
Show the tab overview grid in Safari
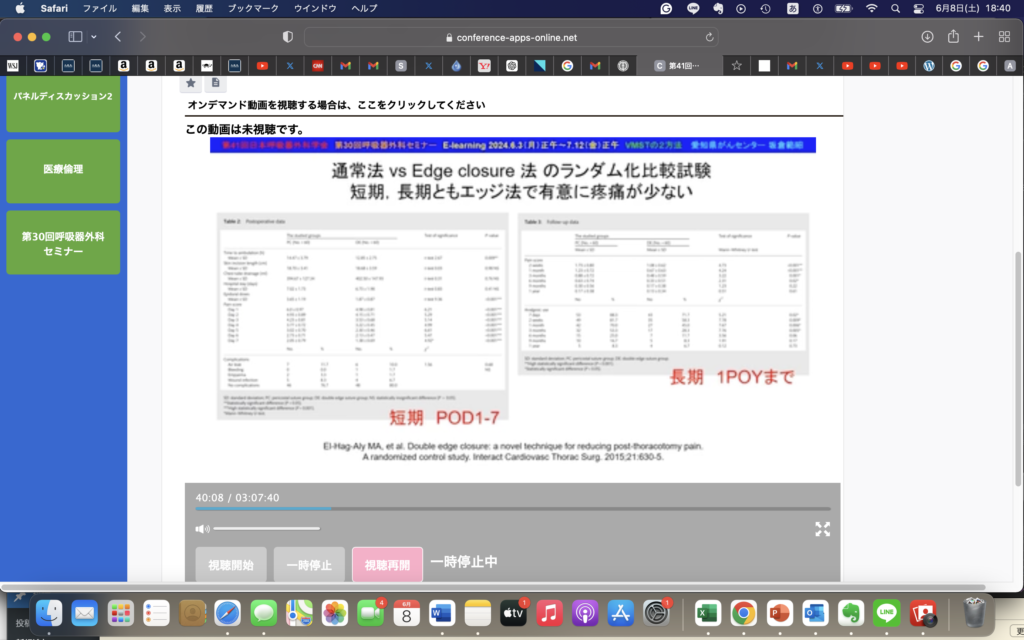[1004, 37]
